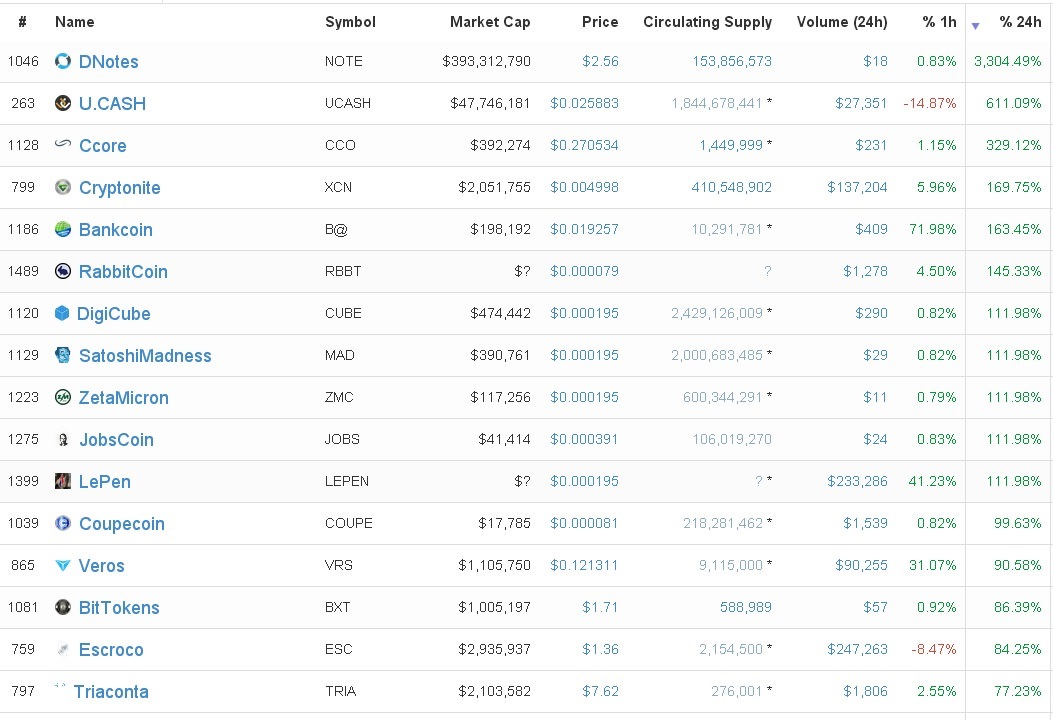Open the SatoshiMadness coin page link

pos(145,355)
